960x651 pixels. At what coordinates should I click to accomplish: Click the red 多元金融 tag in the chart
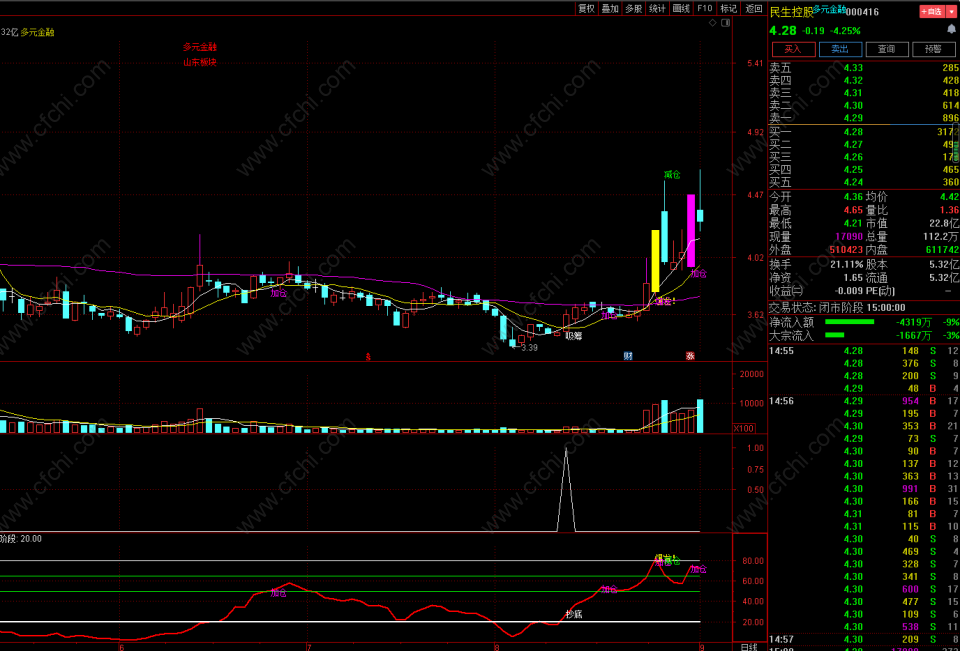pyautogui.click(x=200, y=47)
